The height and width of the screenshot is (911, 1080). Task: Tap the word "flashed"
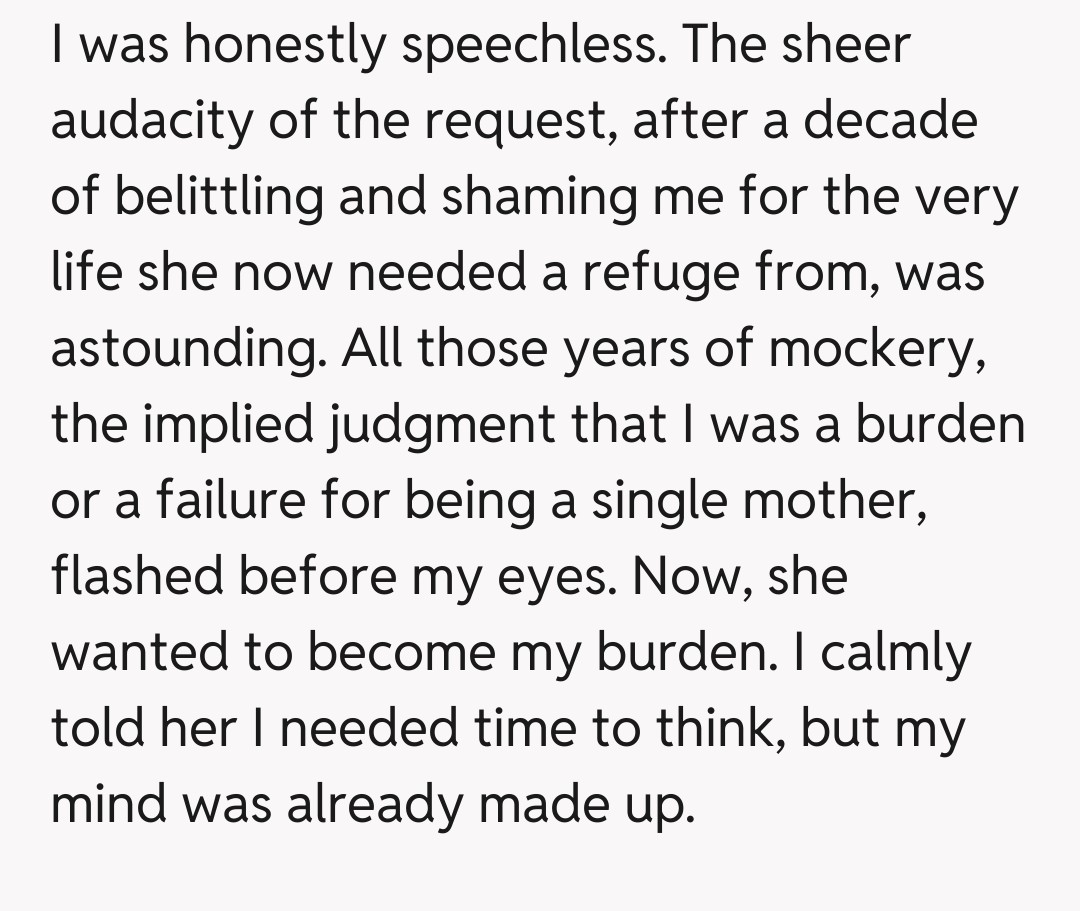[139, 576]
